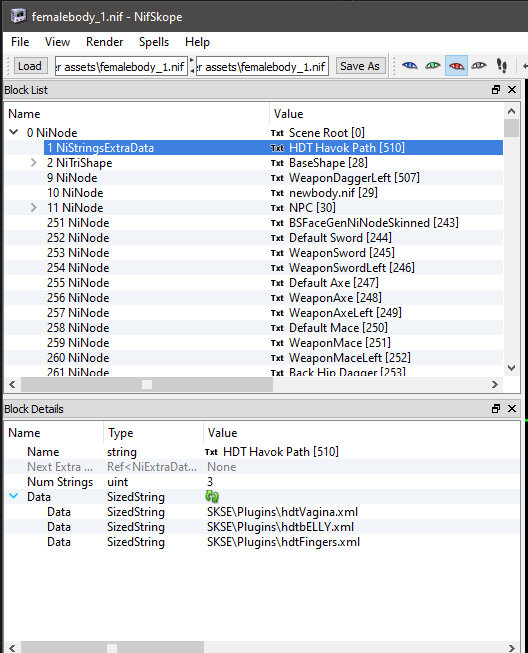Click Block List vertical scrollbar up arrow
528x653 pixels.
point(511,111)
